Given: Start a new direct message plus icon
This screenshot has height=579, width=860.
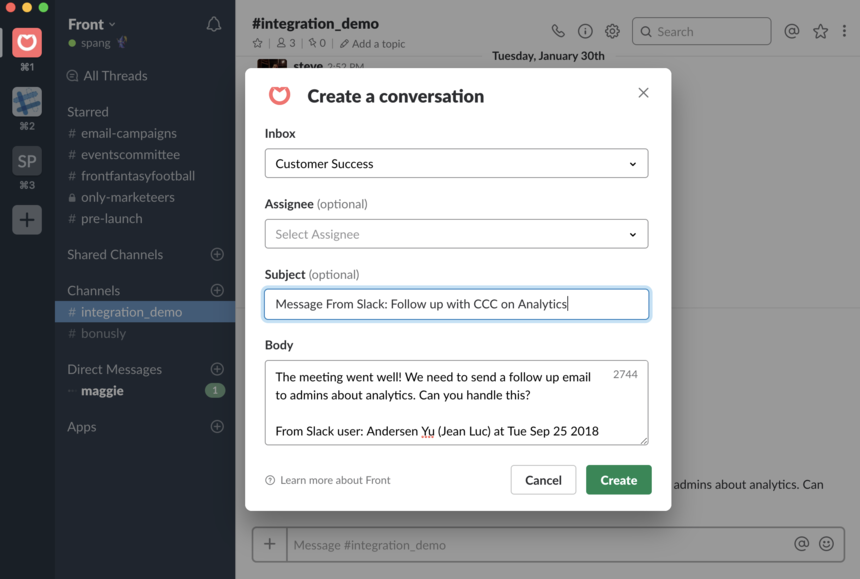Looking at the screenshot, I should [217, 369].
